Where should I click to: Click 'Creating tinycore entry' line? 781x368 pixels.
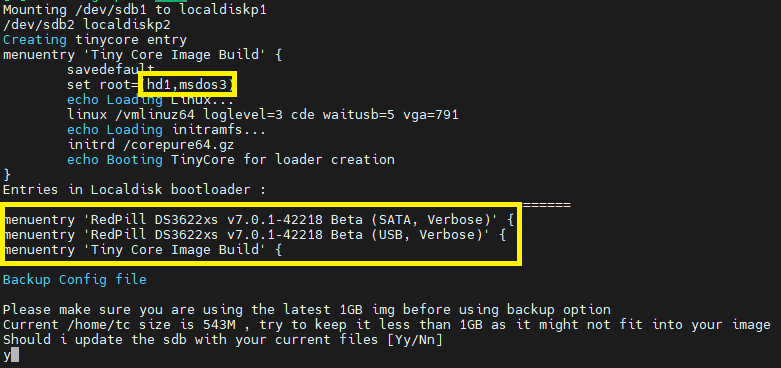coord(95,39)
